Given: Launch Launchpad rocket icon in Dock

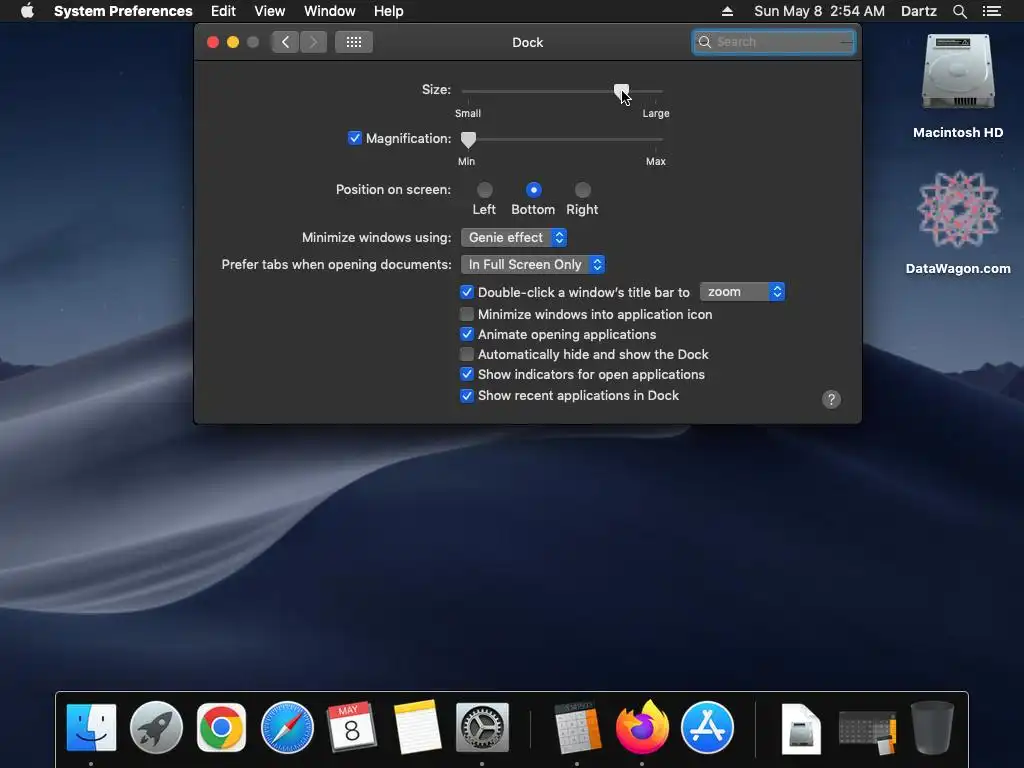Looking at the screenshot, I should pyautogui.click(x=156, y=727).
